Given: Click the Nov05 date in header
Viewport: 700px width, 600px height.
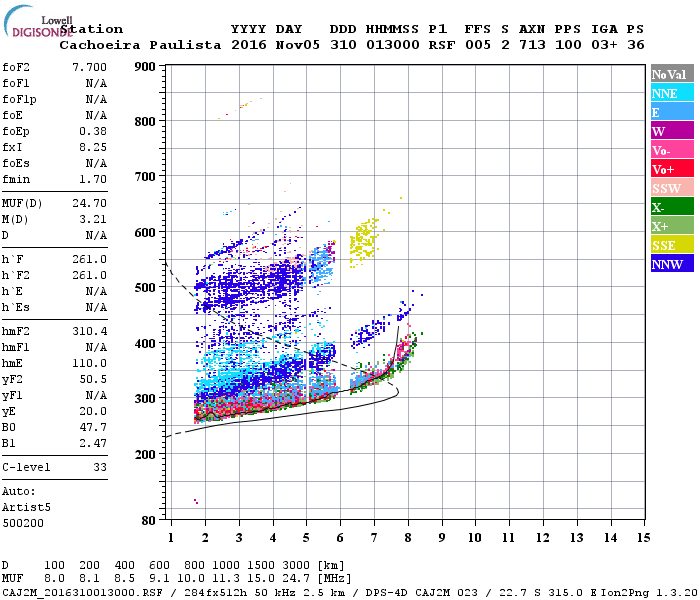Looking at the screenshot, I should (297, 45).
